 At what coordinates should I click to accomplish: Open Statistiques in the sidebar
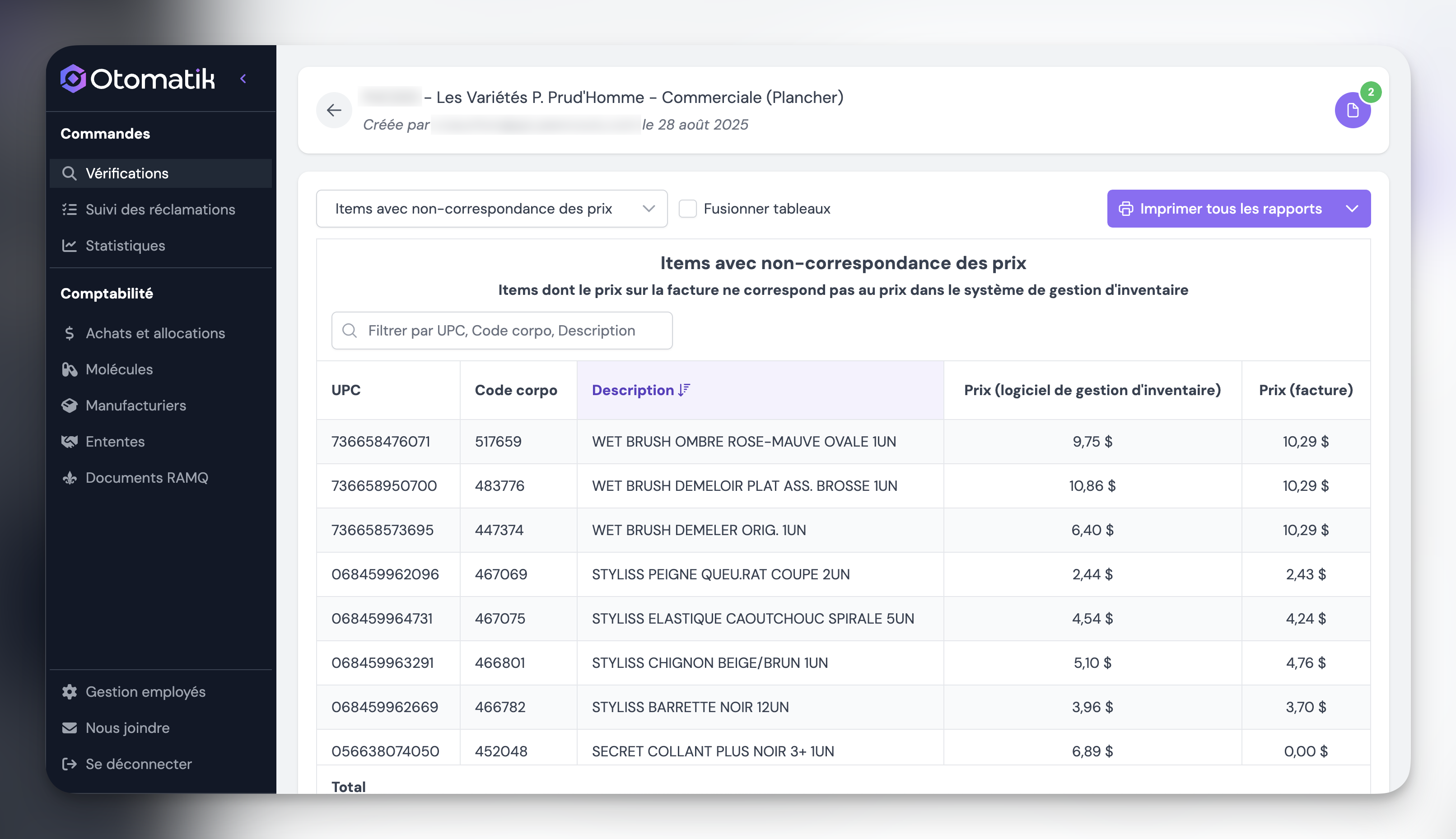pyautogui.click(x=125, y=246)
